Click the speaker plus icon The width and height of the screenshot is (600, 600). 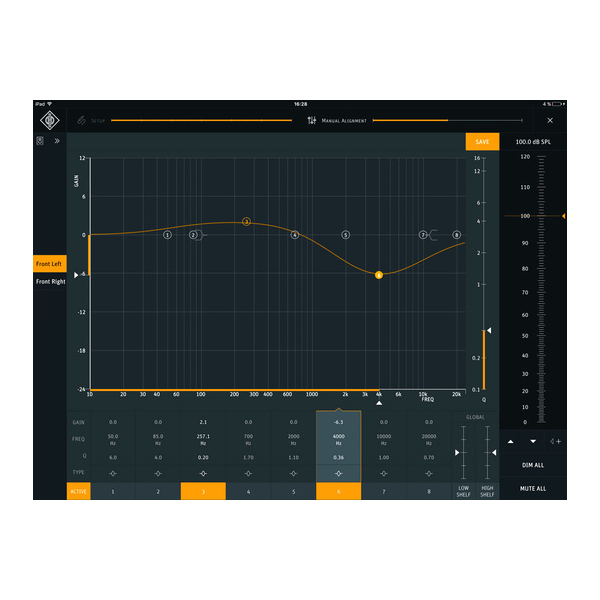[556, 442]
